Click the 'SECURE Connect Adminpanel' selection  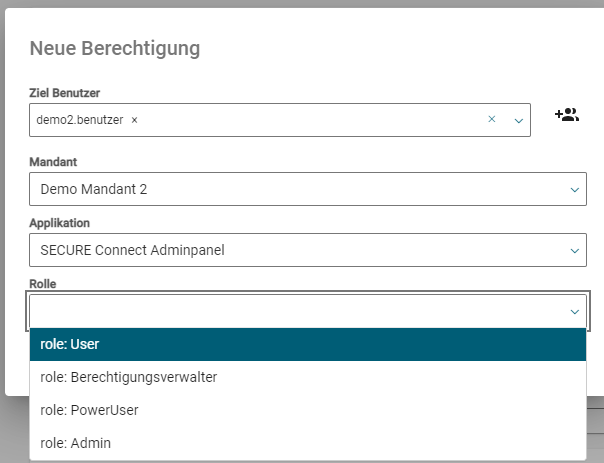[x=132, y=250]
